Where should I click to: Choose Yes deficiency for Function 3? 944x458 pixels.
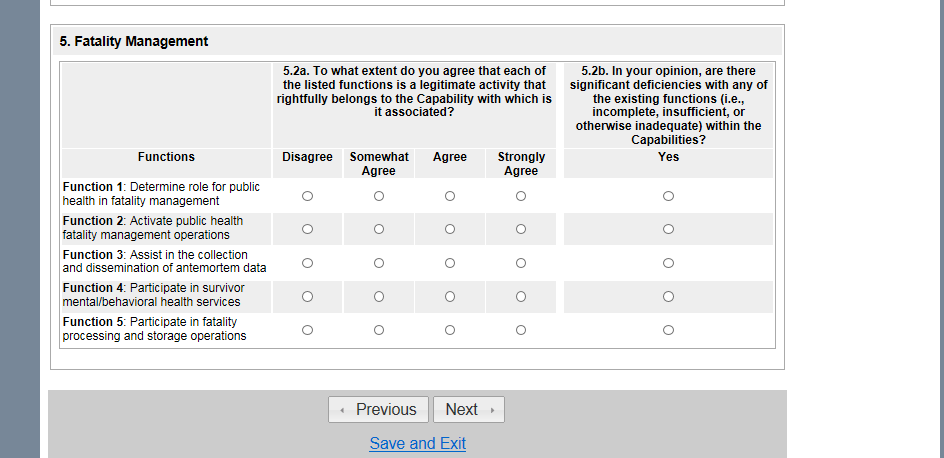point(668,263)
